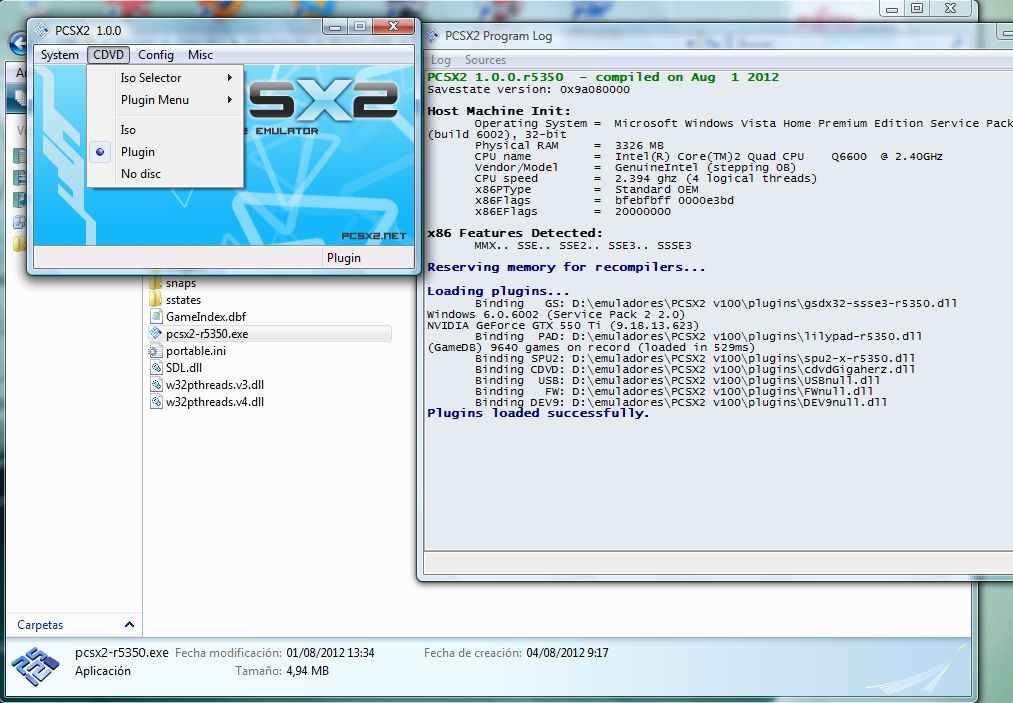This screenshot has width=1013, height=703.
Task: Click the 'x86 Features Detected:' log heading
Action: coord(515,233)
